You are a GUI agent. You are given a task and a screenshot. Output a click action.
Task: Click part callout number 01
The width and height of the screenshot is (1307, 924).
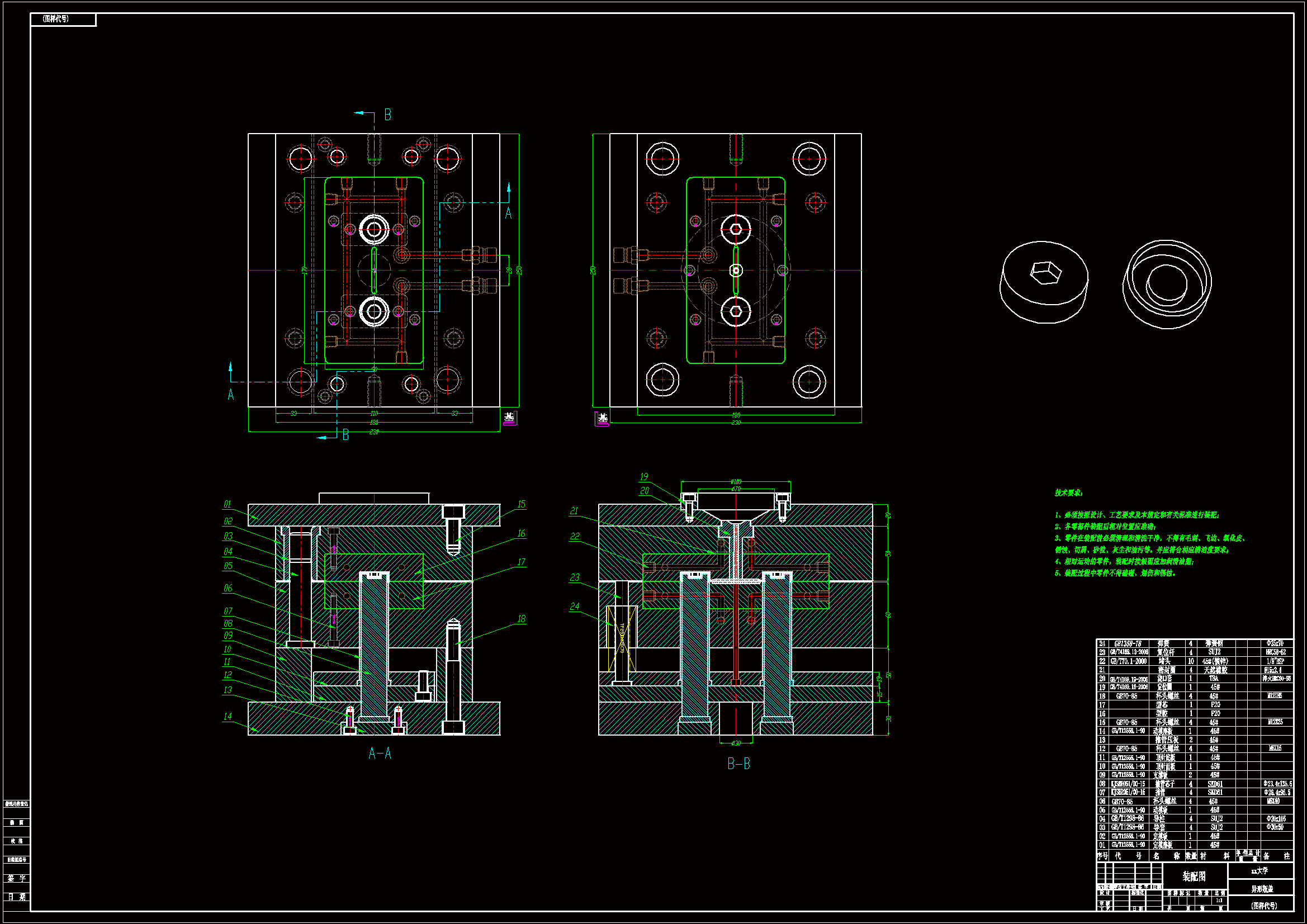(x=228, y=504)
